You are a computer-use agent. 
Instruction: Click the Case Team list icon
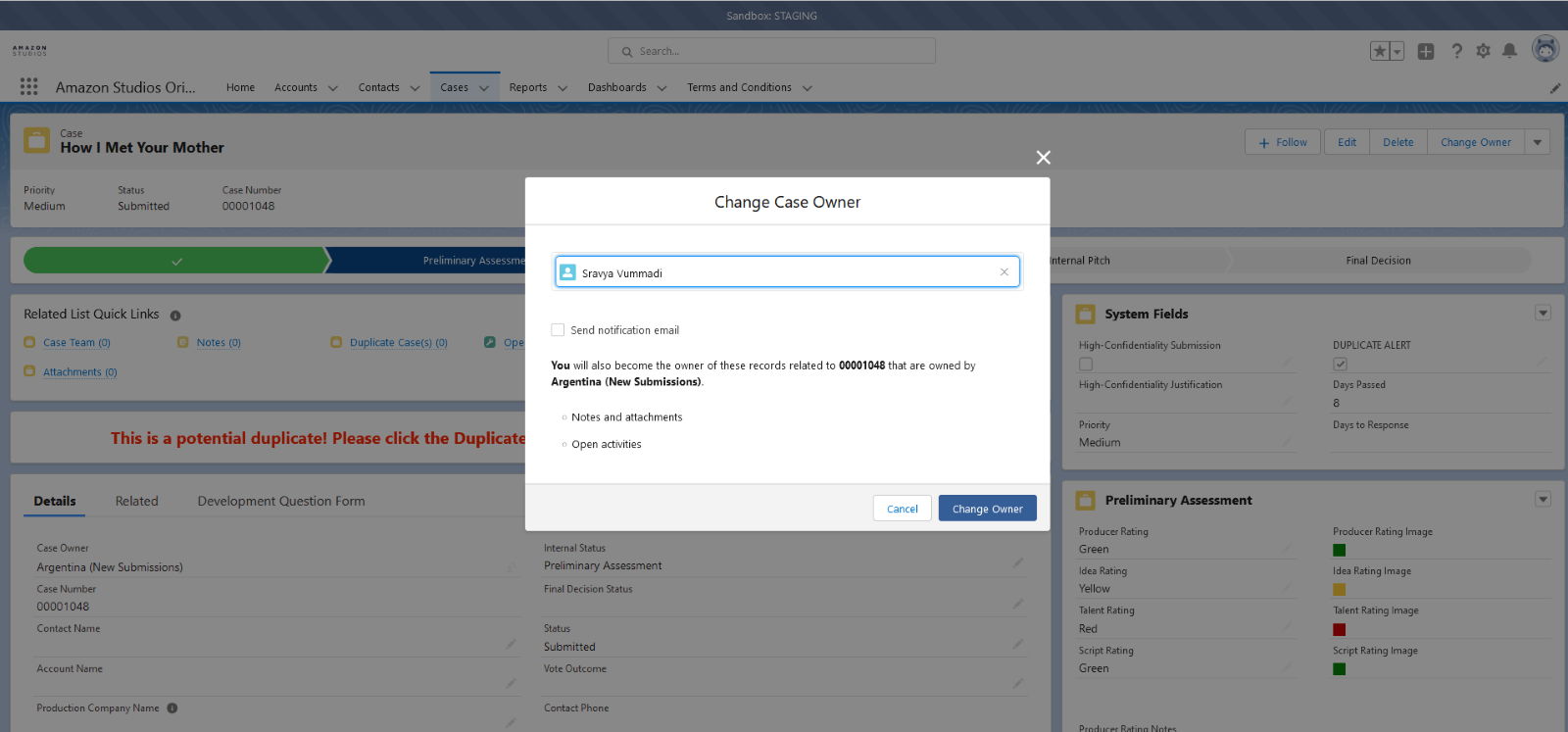point(29,342)
